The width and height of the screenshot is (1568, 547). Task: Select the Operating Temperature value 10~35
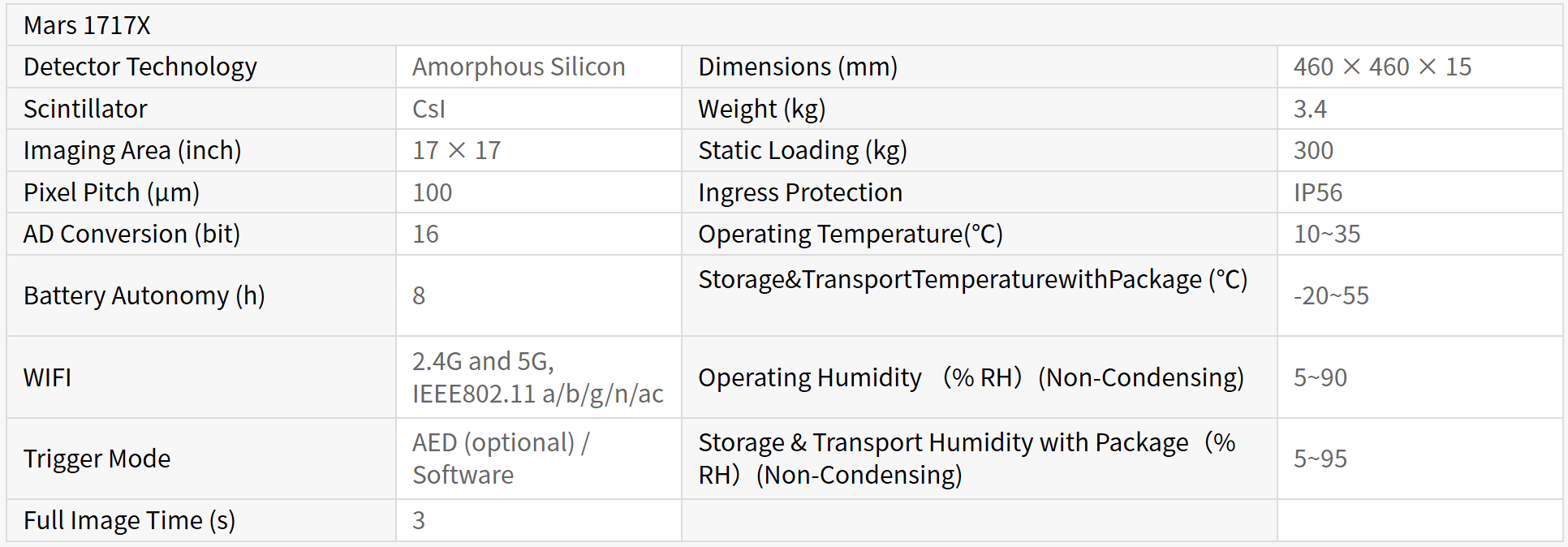tap(1327, 235)
